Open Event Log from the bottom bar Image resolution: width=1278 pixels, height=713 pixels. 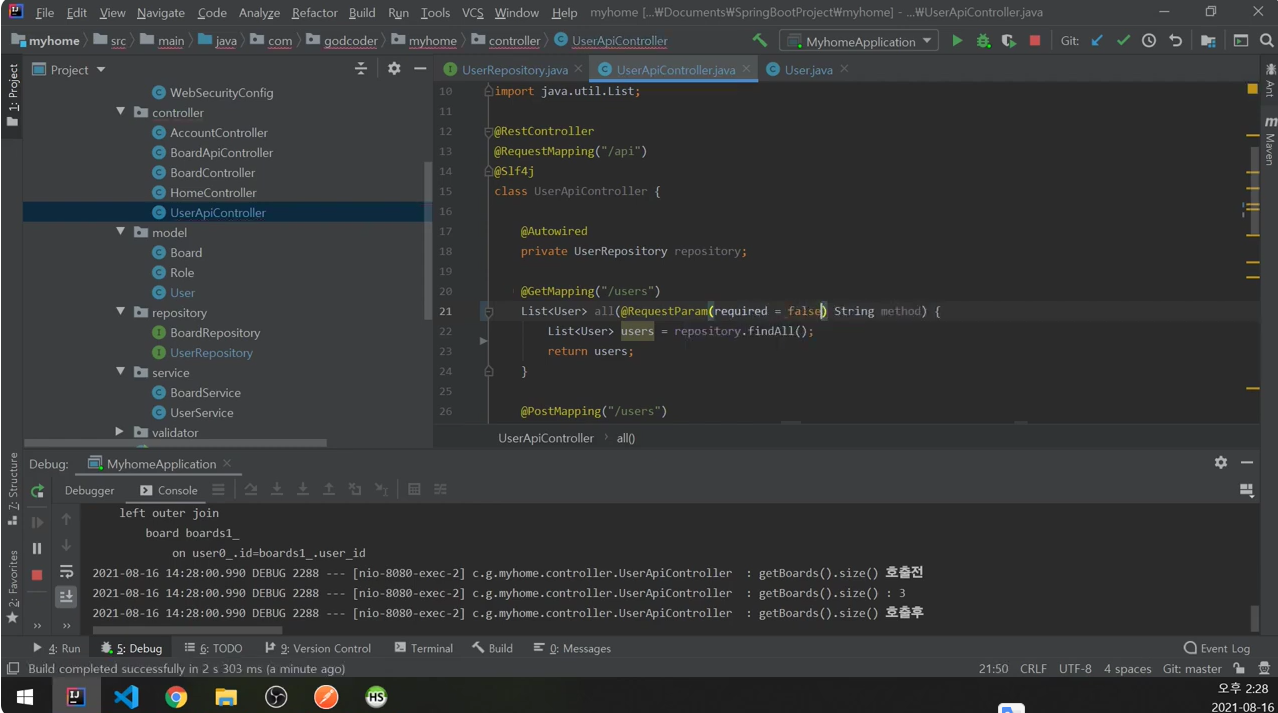point(1216,648)
